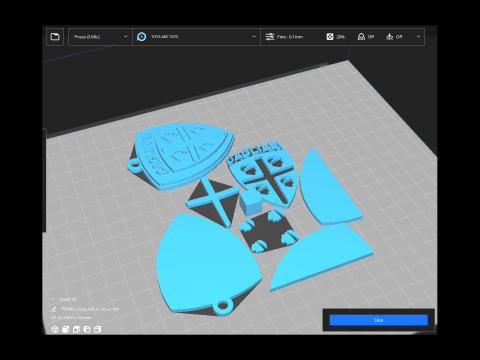480x360 pixels.
Task: Switch to the 3D view cube icon
Action: pyautogui.click(x=55, y=329)
